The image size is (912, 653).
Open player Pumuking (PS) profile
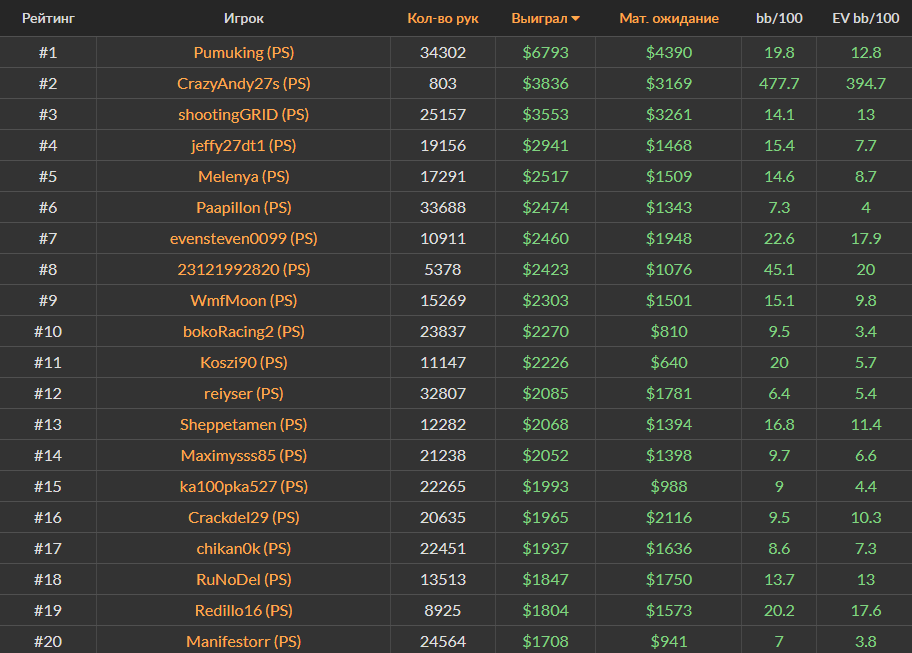pos(243,52)
